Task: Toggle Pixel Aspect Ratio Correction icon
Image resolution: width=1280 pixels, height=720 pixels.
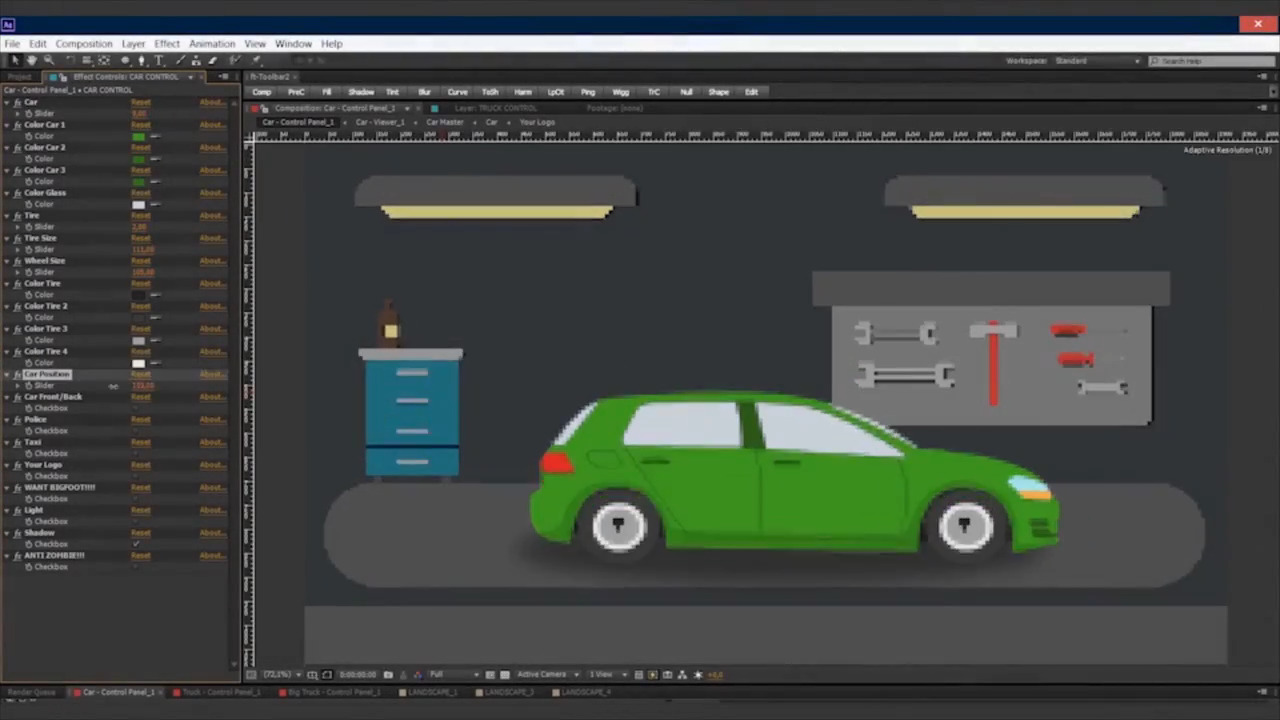Action: click(638, 674)
